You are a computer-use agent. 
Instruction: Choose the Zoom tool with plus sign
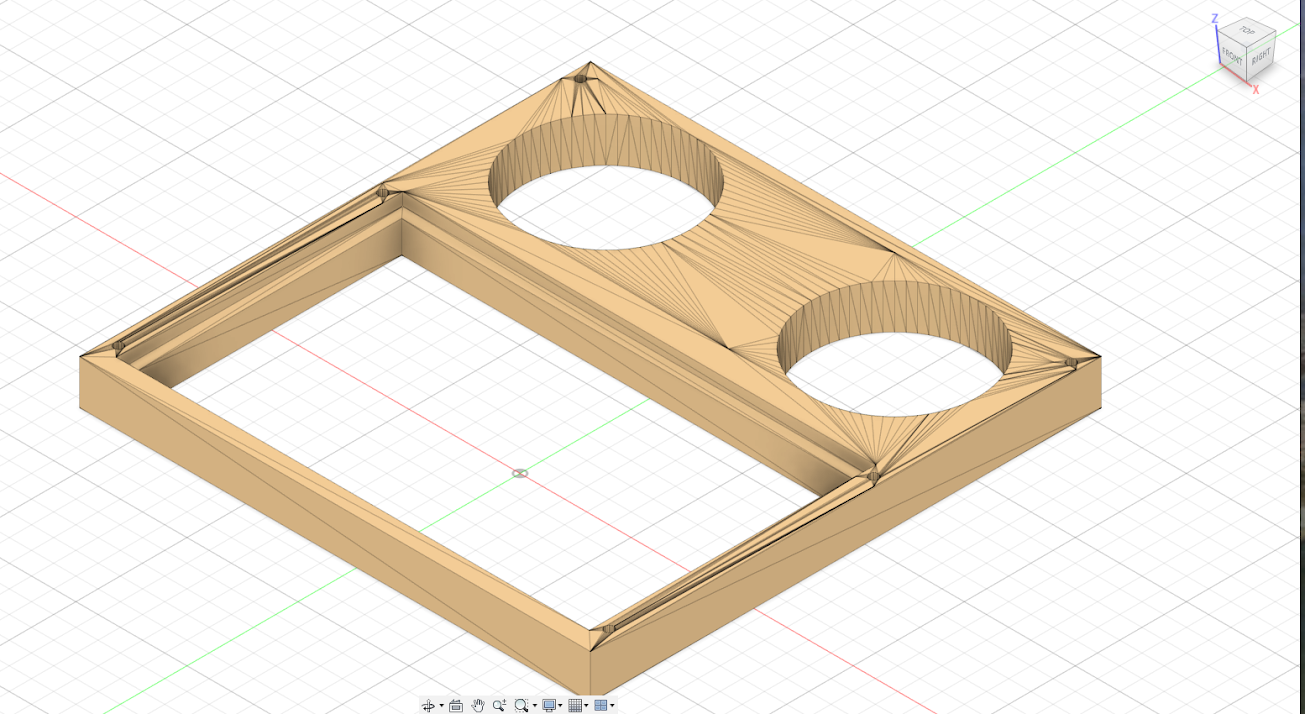click(499, 706)
